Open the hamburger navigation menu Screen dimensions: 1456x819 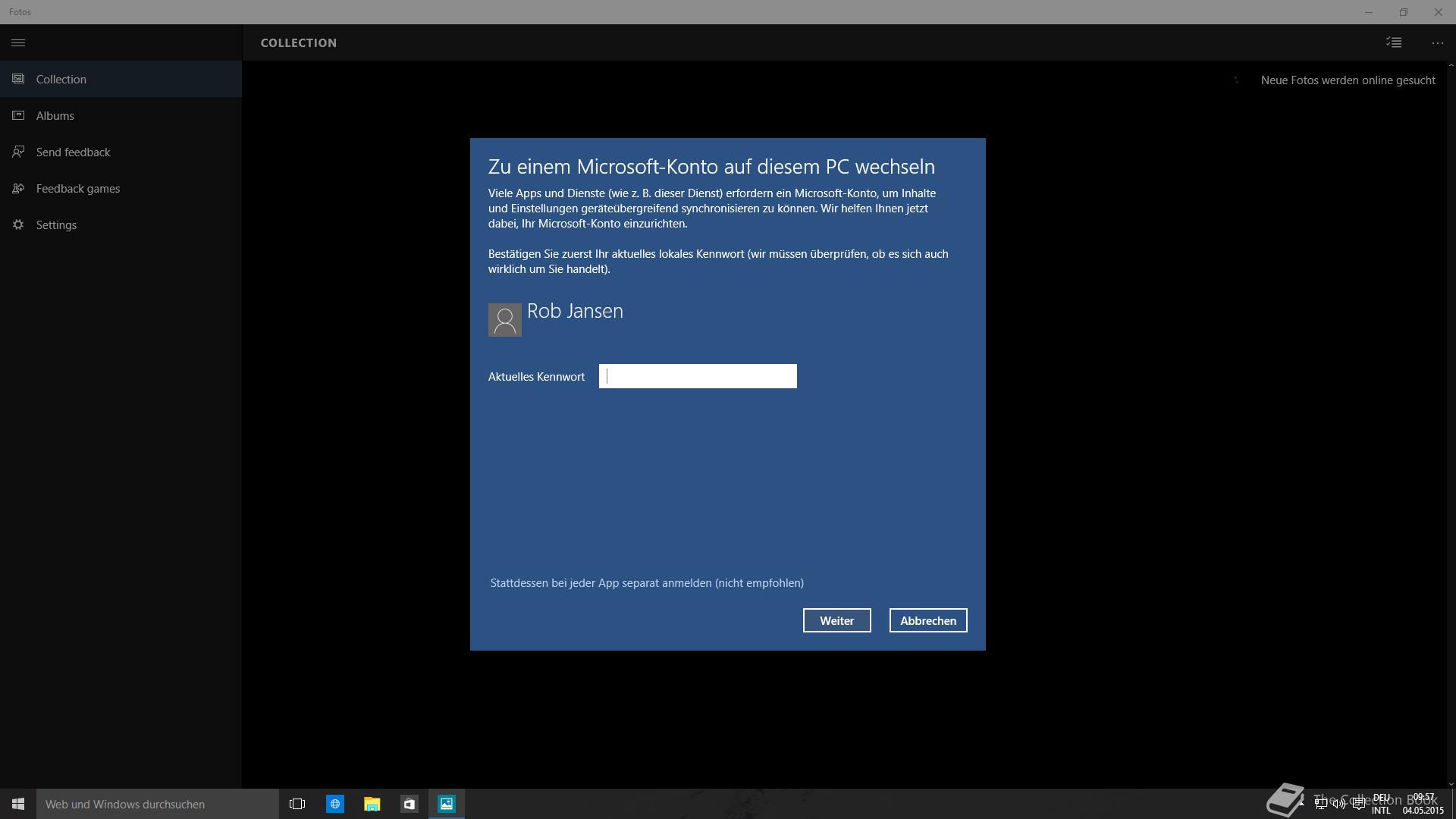point(18,42)
